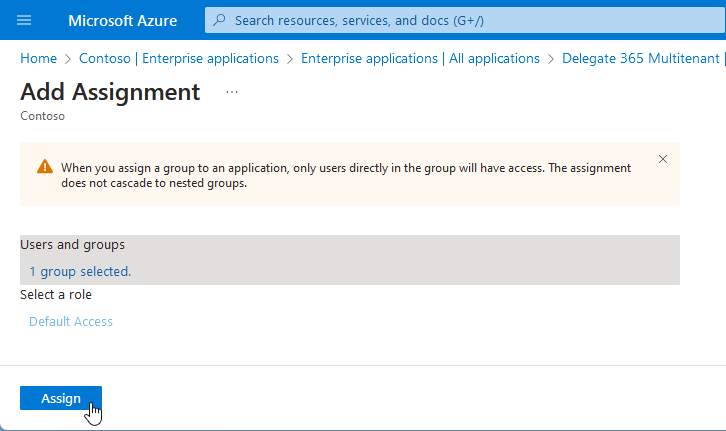Go to the Home breadcrumb
This screenshot has width=726, height=431.
click(x=38, y=59)
